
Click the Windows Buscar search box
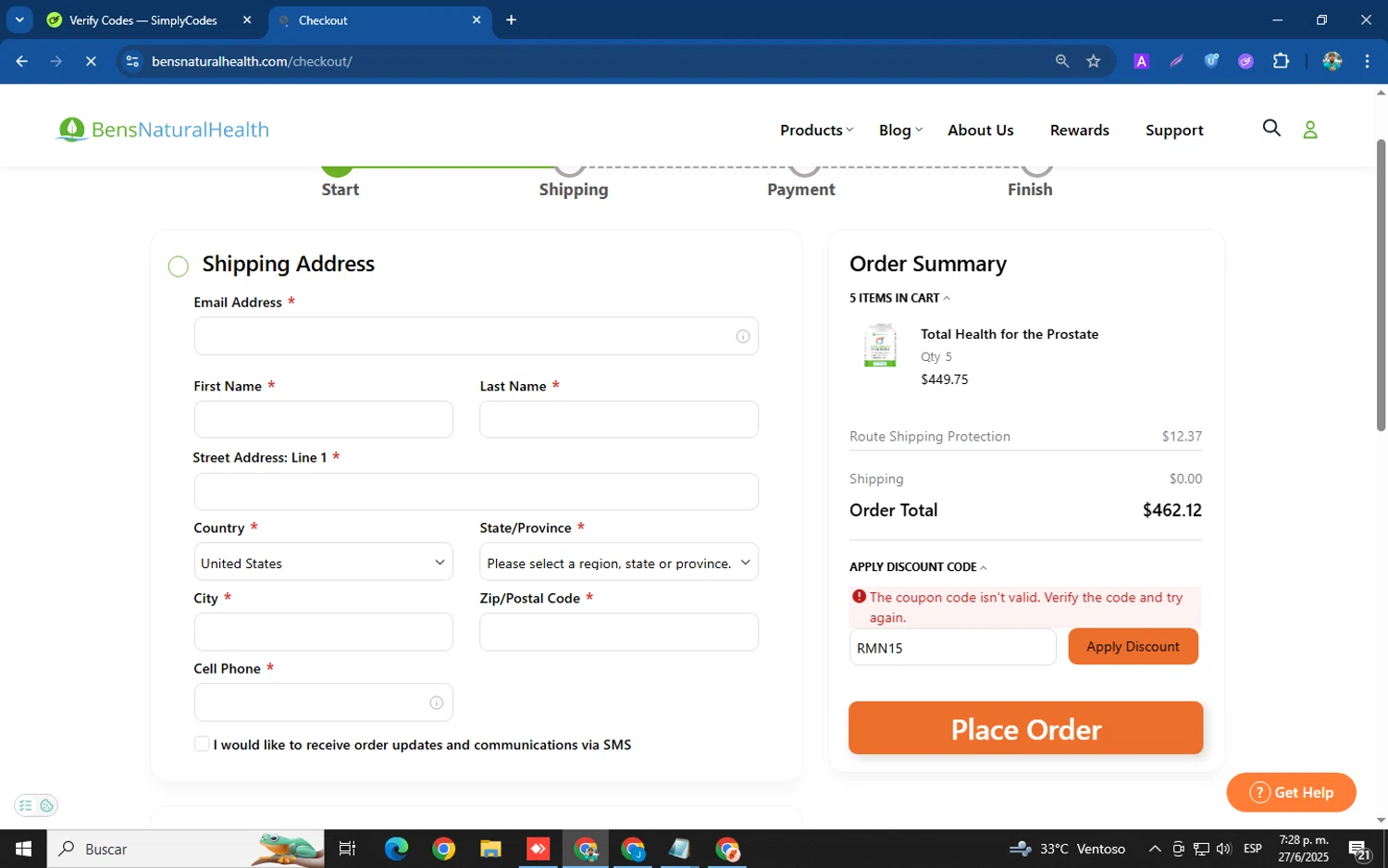pos(185,849)
